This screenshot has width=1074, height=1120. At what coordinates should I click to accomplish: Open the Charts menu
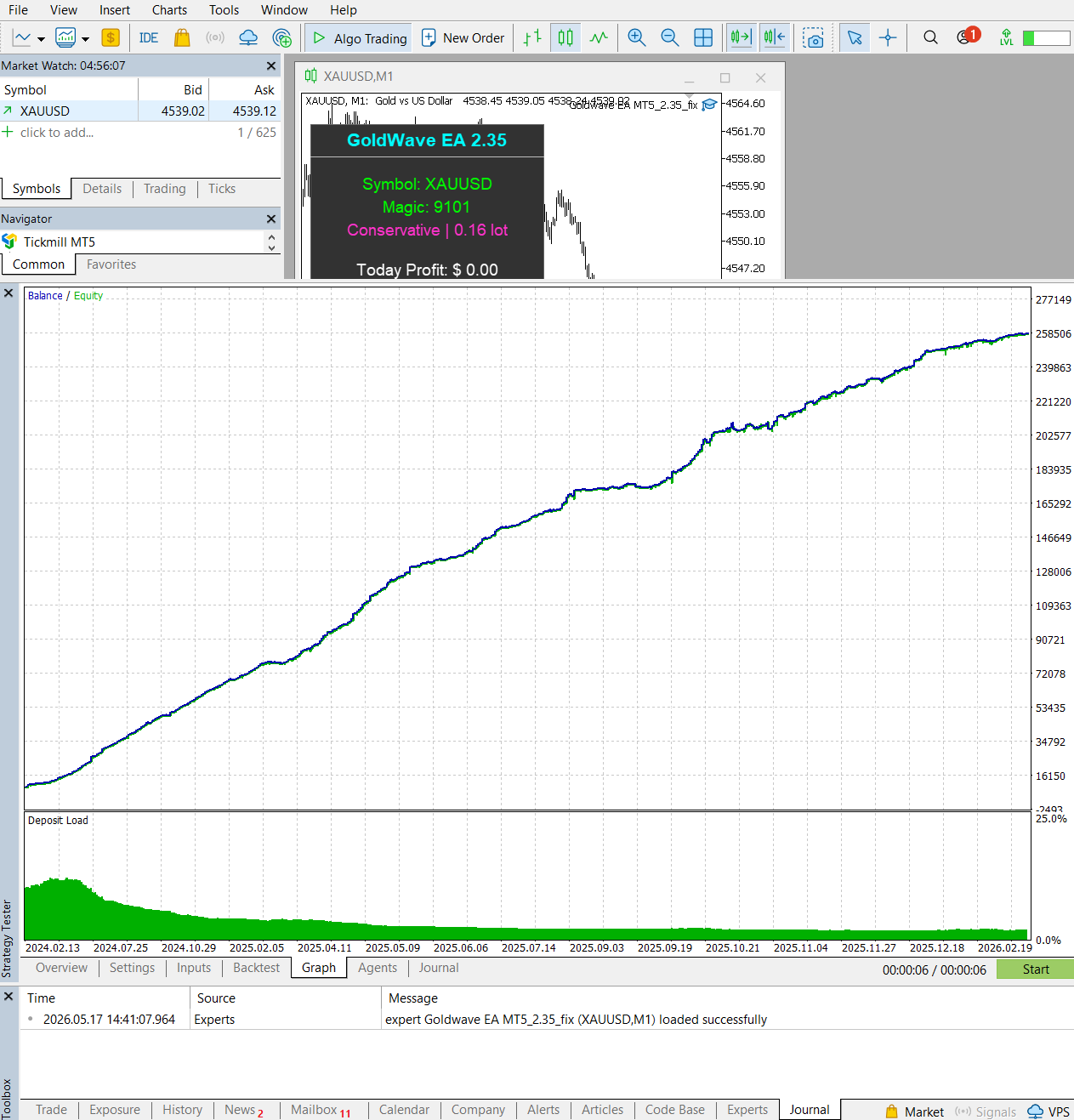tap(169, 10)
